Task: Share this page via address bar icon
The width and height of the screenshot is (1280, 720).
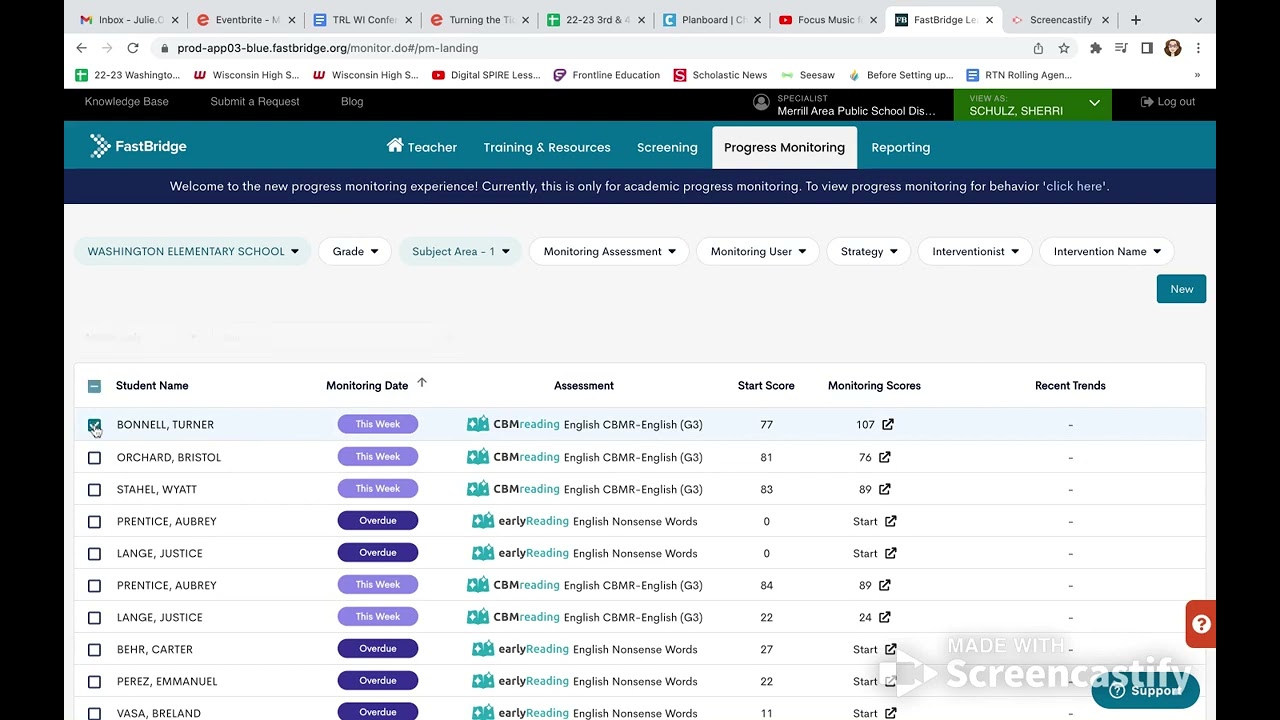Action: 1038,48
